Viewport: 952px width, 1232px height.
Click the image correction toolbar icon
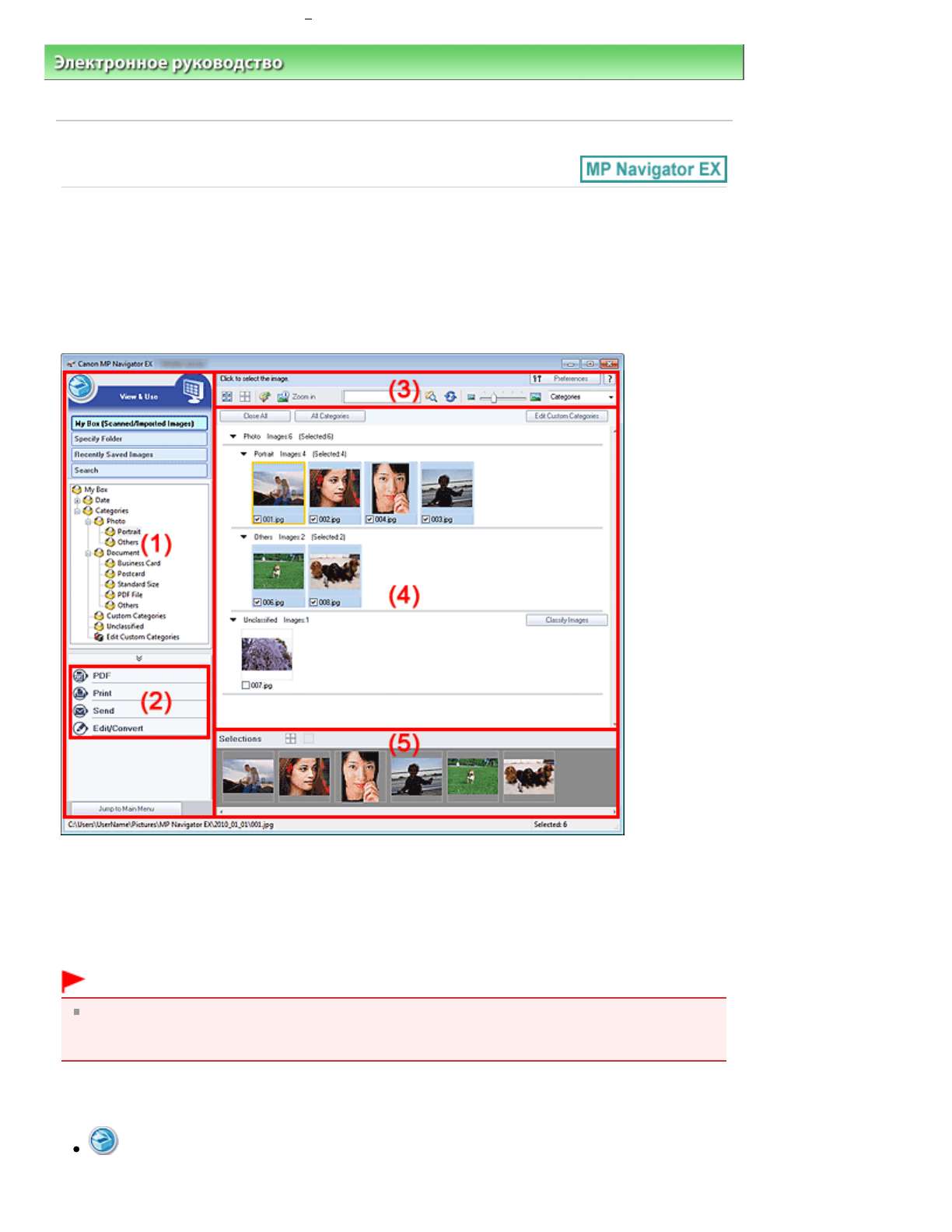tap(264, 397)
